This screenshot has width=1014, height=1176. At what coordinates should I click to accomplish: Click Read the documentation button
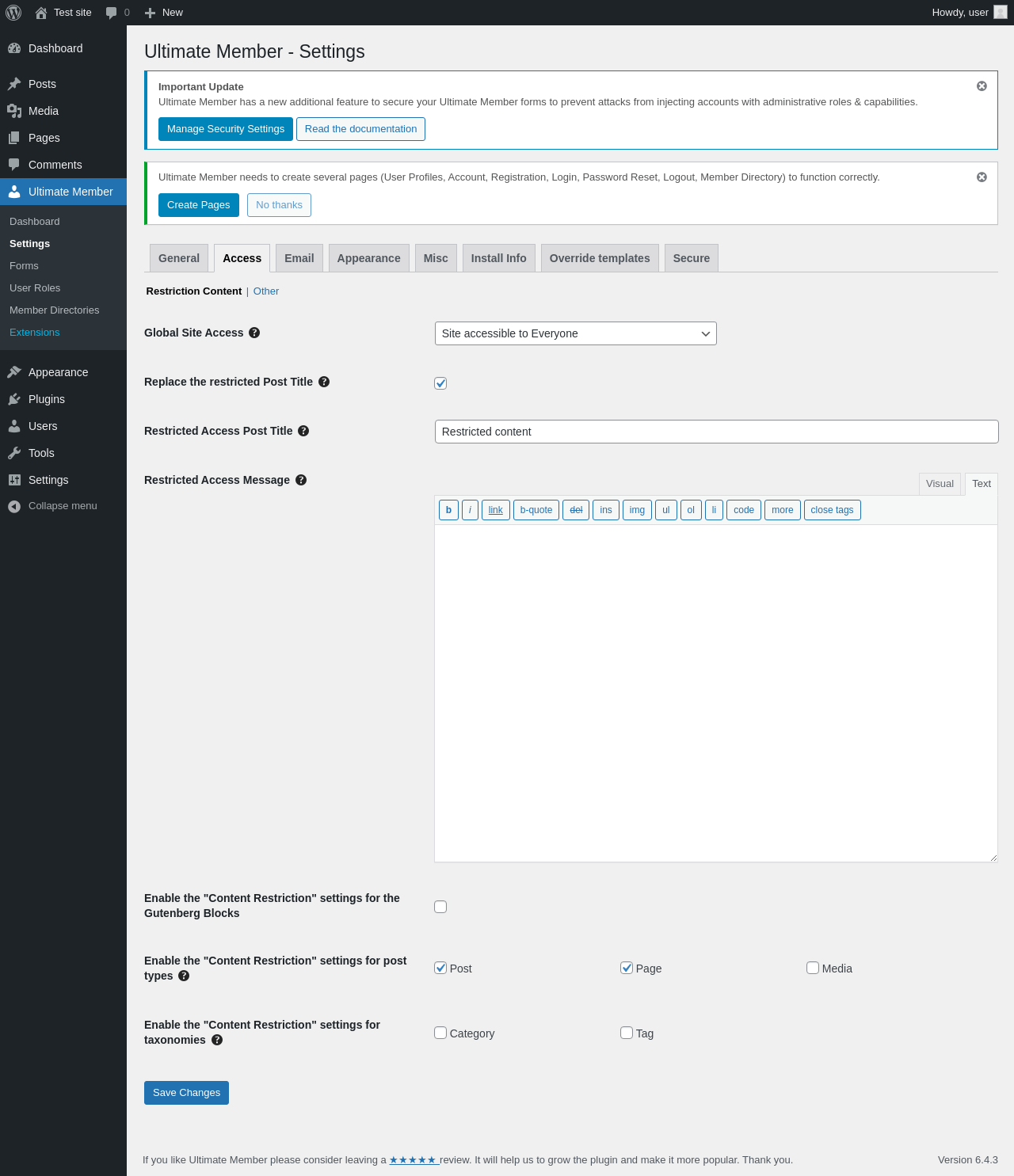[x=360, y=129]
